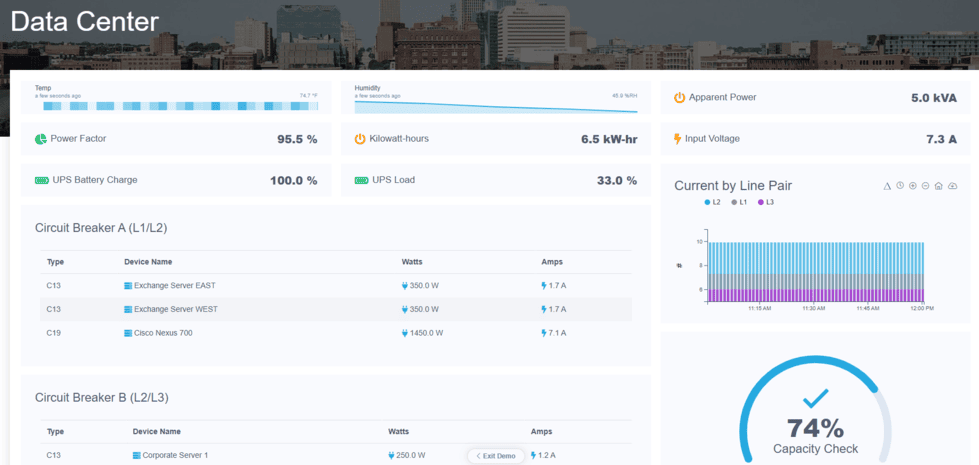Click the UPS Battery Charge battery icon
This screenshot has width=979, height=465.
(x=41, y=180)
